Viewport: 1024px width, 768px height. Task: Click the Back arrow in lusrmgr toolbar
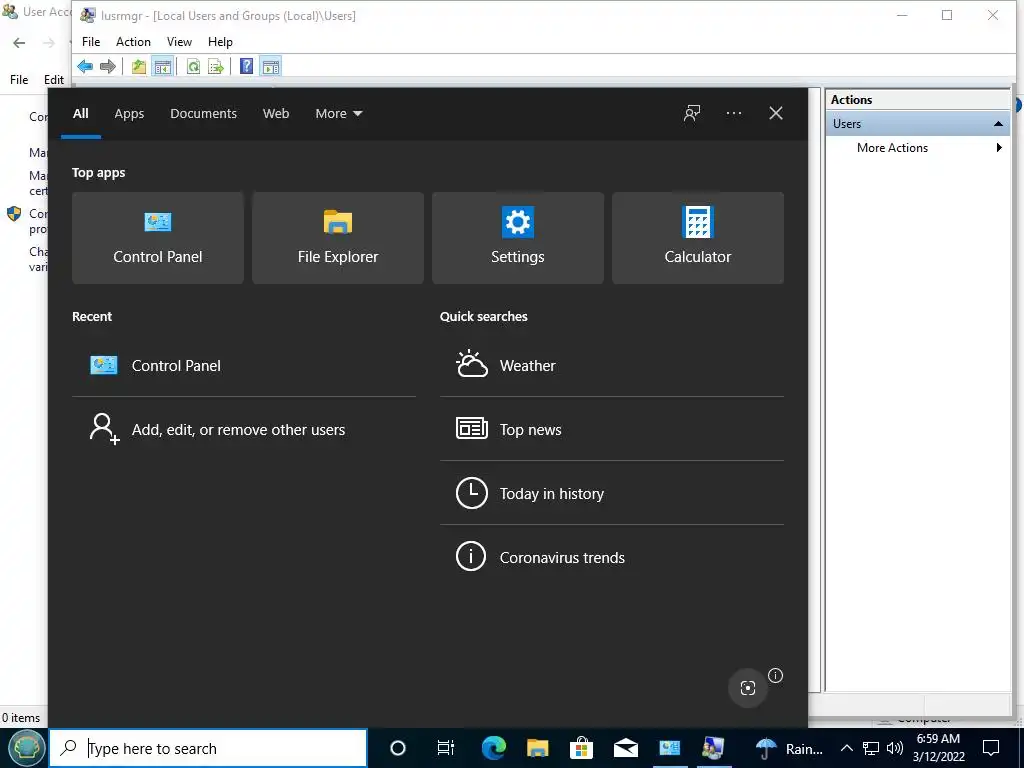(x=85, y=66)
